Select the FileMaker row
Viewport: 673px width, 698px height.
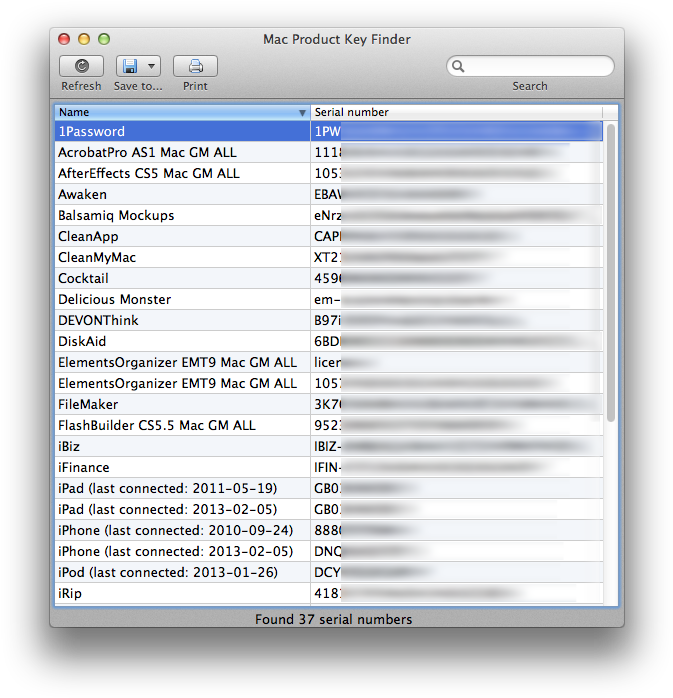(x=182, y=404)
